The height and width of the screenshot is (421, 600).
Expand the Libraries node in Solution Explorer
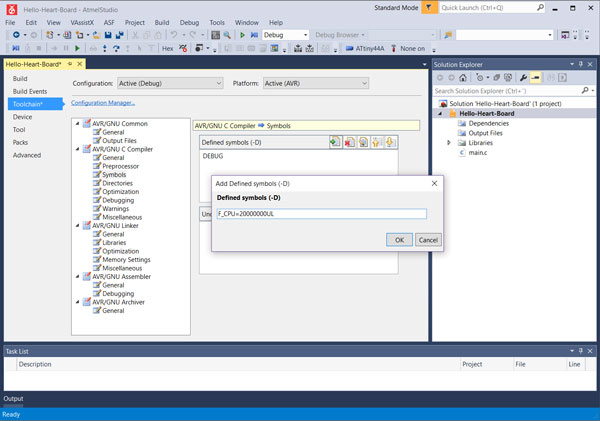point(449,143)
